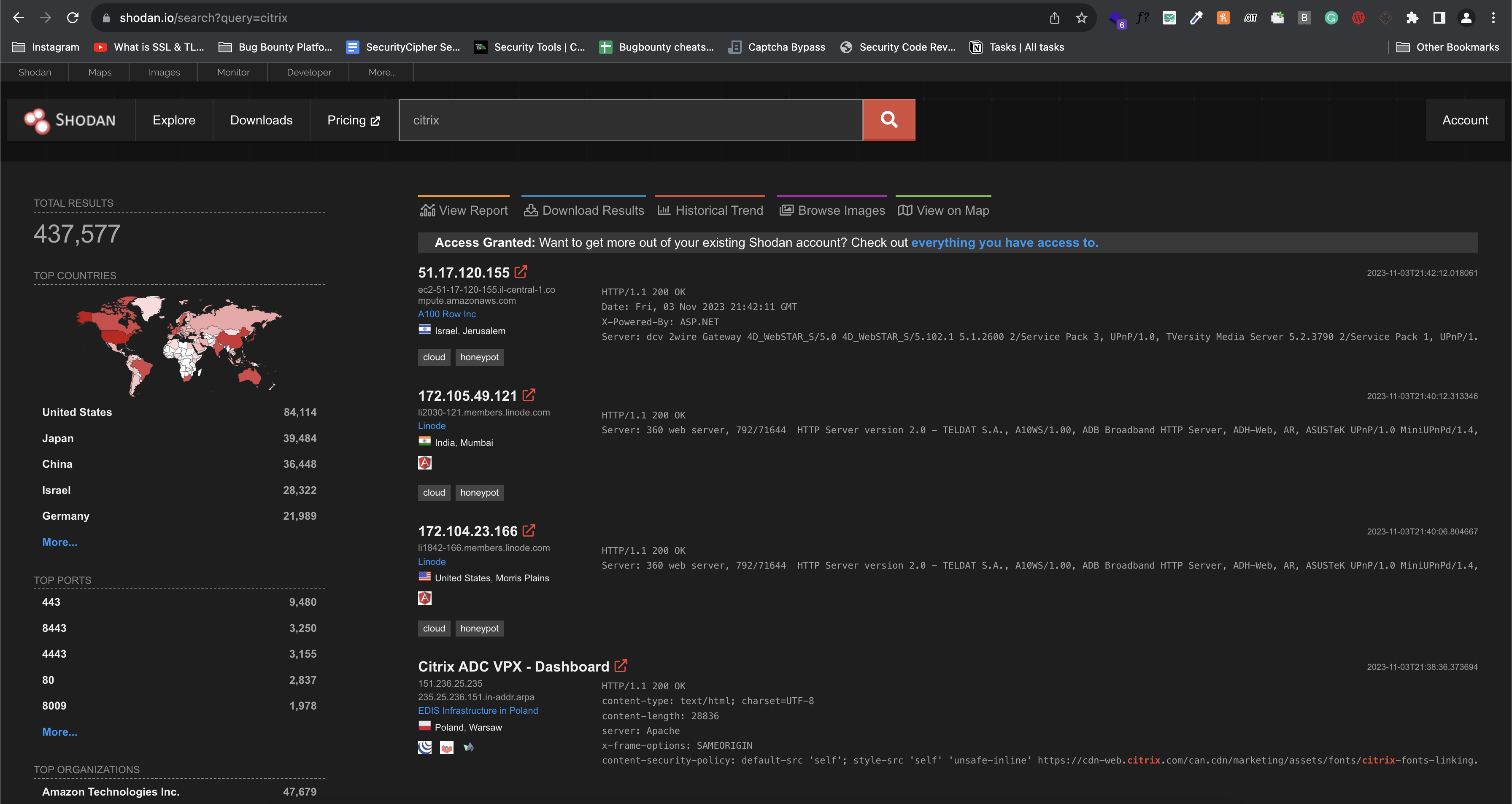The width and height of the screenshot is (1512, 804).
Task: Click the share page icon in address bar
Action: tap(1054, 18)
